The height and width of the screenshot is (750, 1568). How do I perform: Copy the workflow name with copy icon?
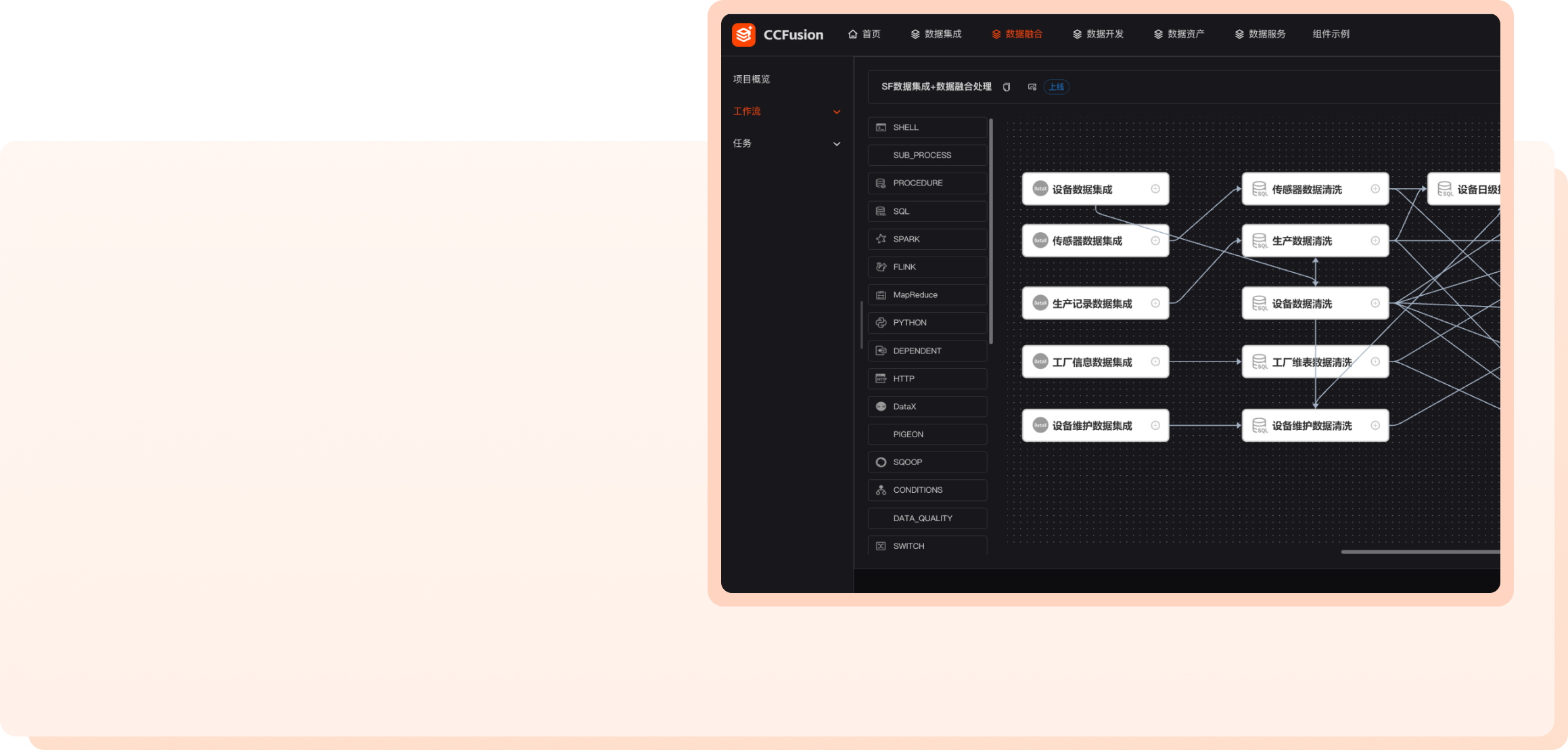1007,87
